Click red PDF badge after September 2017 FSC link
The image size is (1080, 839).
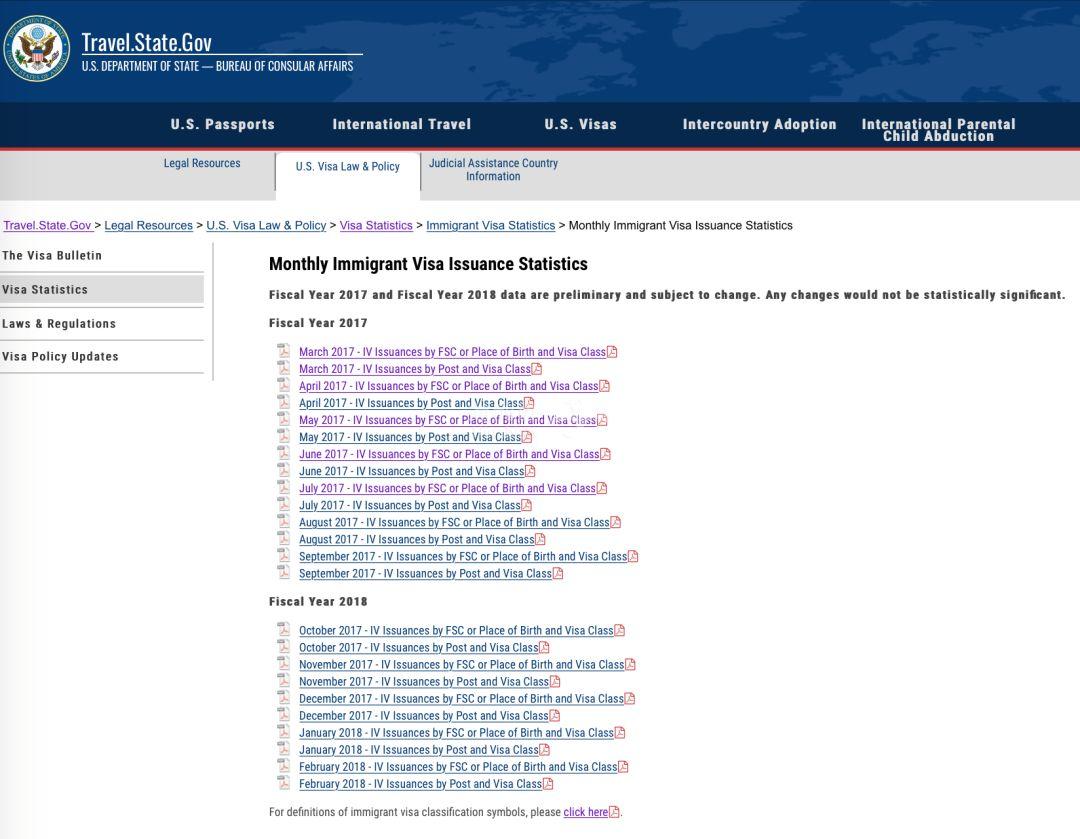633,556
